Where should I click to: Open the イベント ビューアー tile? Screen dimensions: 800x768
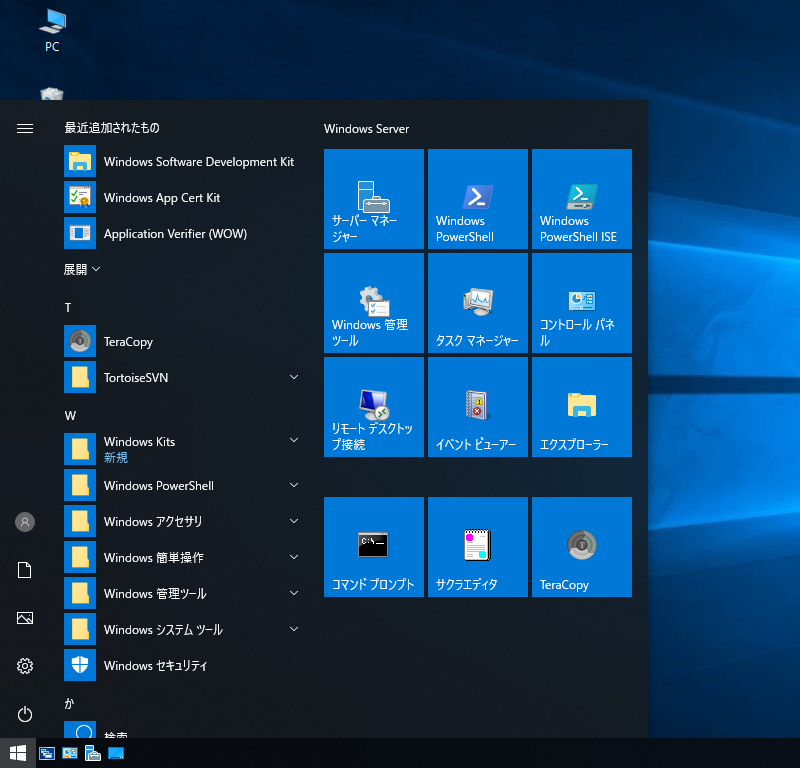[478, 407]
